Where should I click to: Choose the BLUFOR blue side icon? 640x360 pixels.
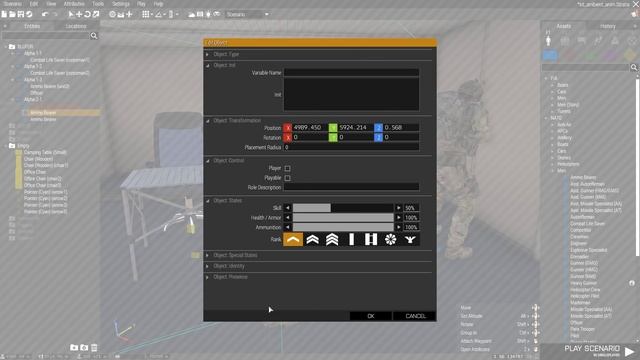coord(550,55)
